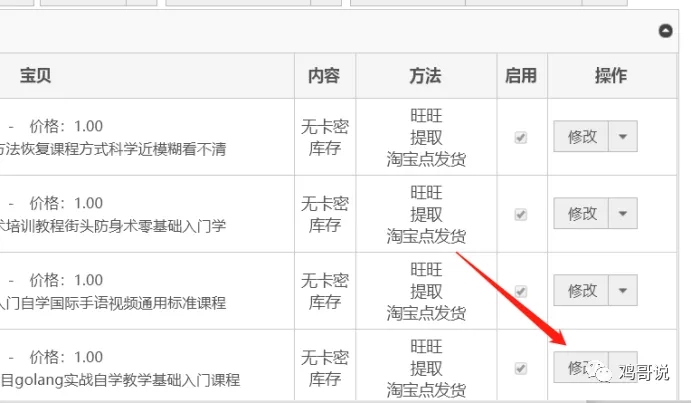Toggle 启用 checkbox for 街头防身术 row
Image resolution: width=692 pixels, height=403 pixels.
521,215
